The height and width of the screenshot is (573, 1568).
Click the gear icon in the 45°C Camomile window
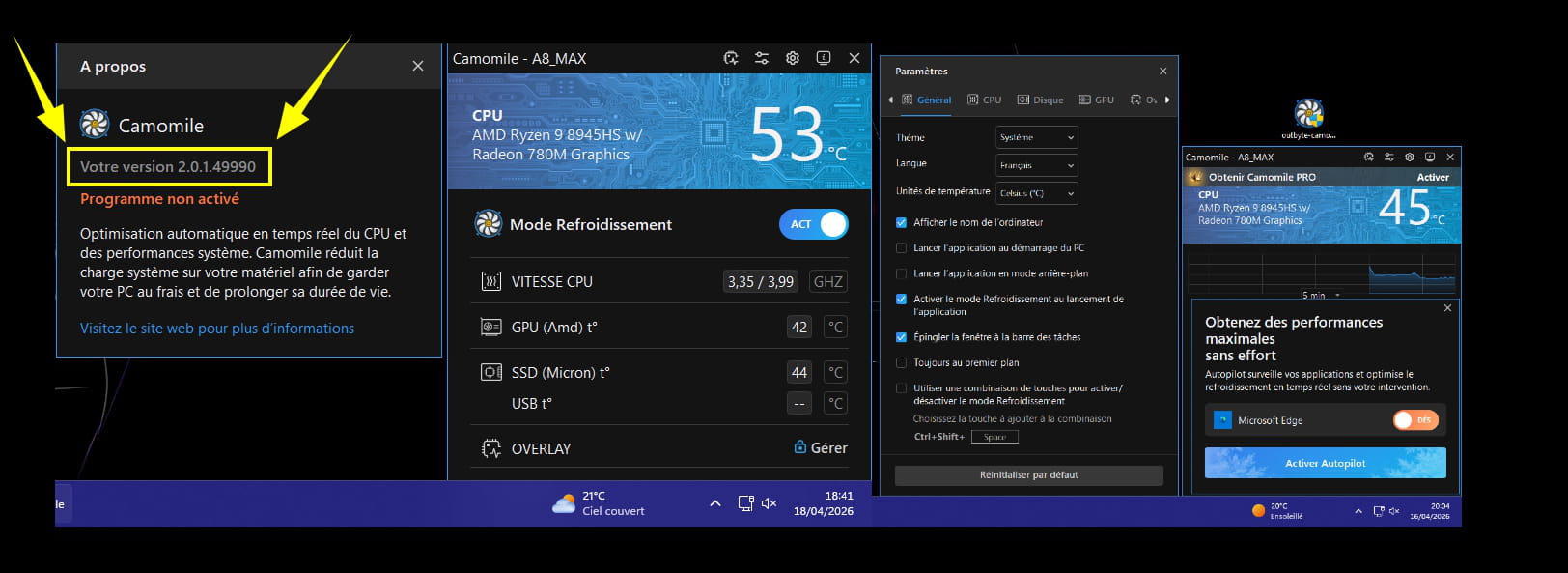click(1410, 157)
